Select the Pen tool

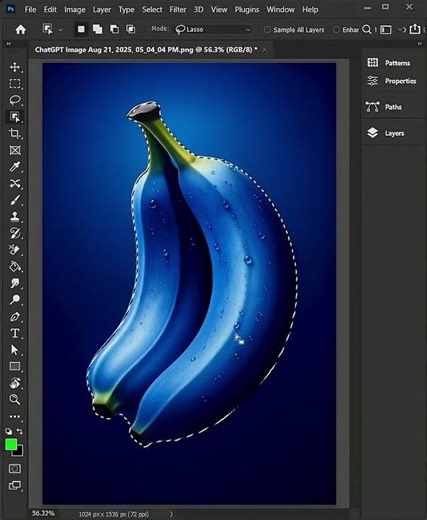[x=15, y=316]
